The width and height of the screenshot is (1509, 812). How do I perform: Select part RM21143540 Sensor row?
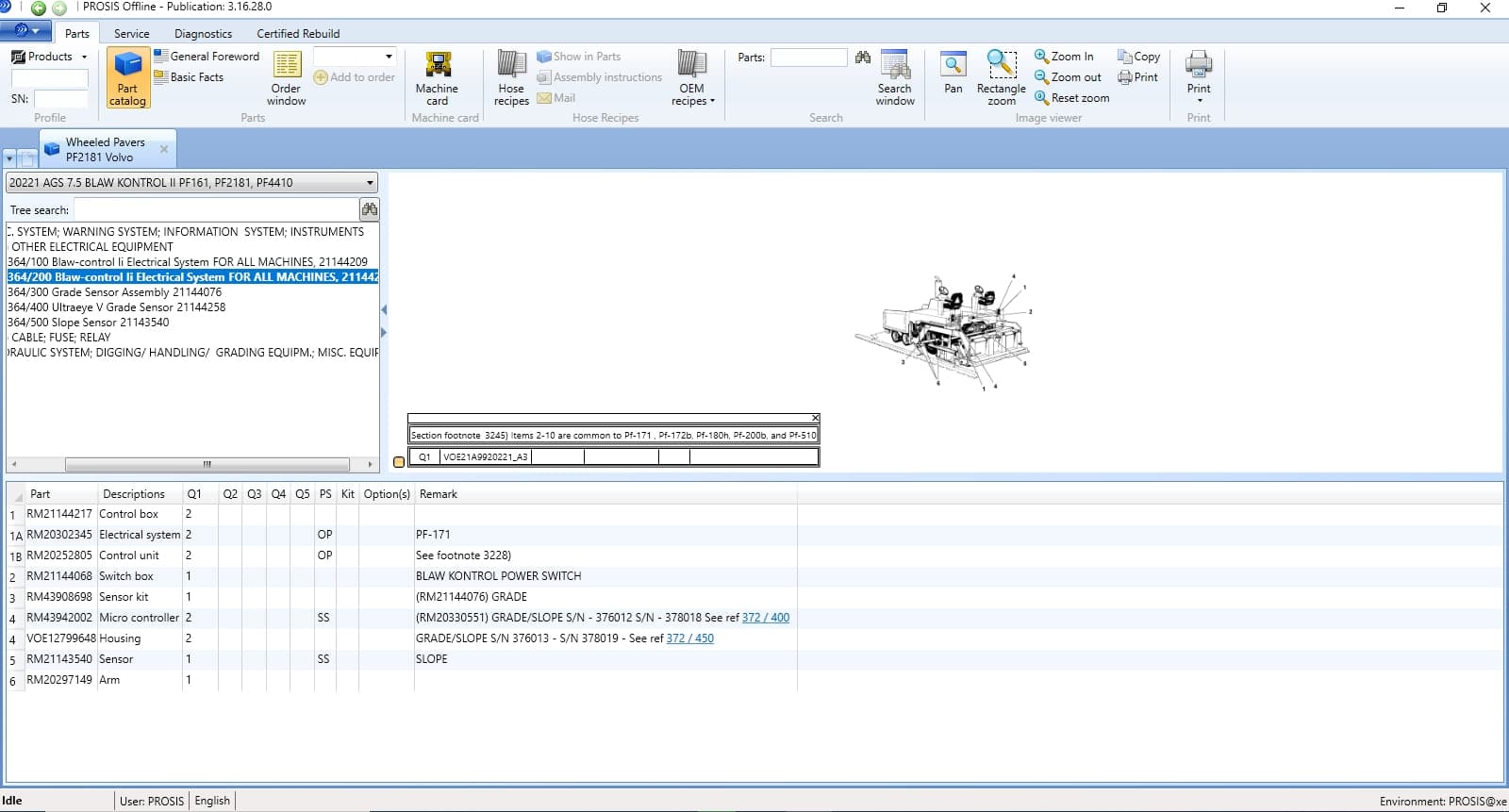pyautogui.click(x=402, y=659)
